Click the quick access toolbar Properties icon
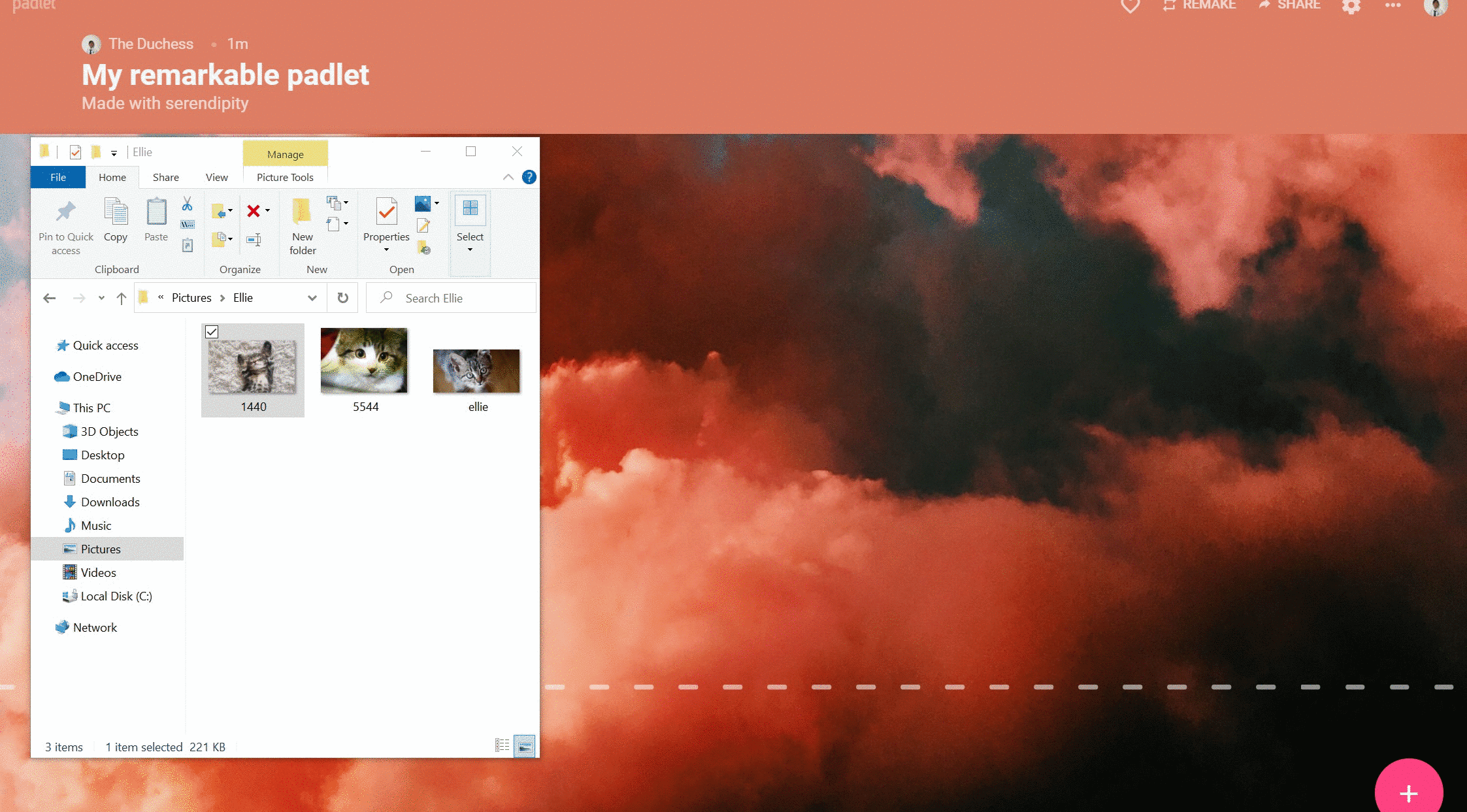 pos(75,152)
